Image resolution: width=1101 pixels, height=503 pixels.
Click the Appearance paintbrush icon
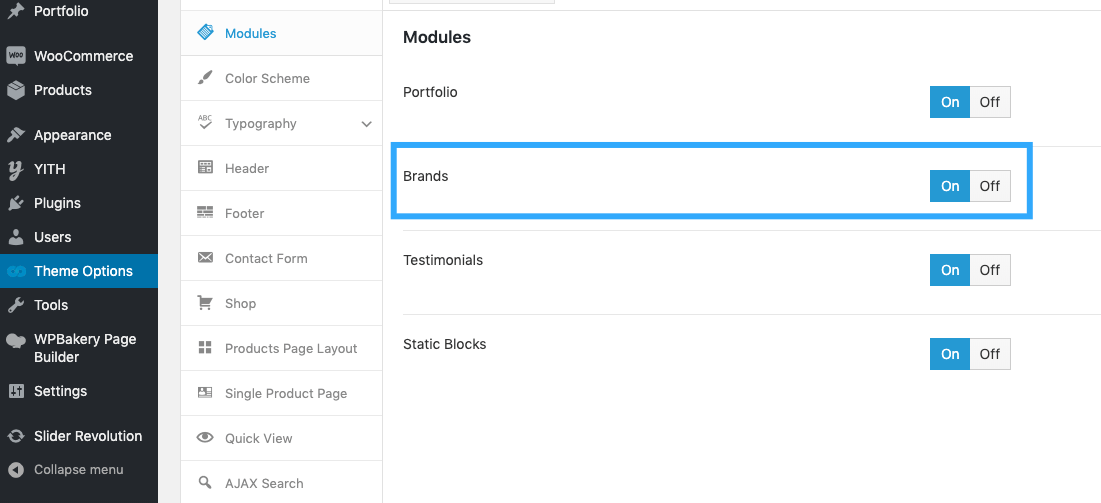click(x=16, y=135)
